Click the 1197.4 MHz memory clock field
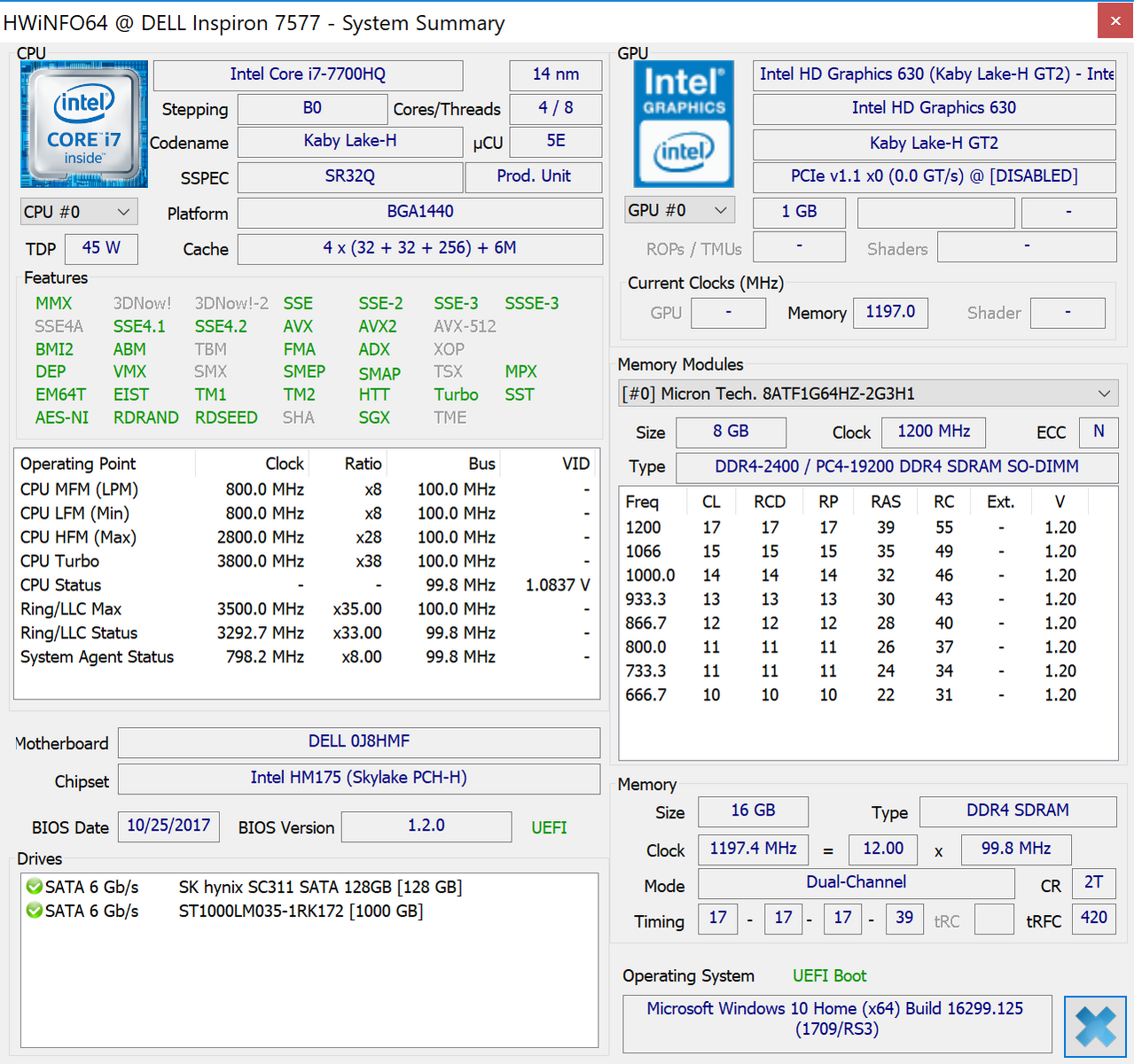The image size is (1134, 1064). tap(754, 849)
